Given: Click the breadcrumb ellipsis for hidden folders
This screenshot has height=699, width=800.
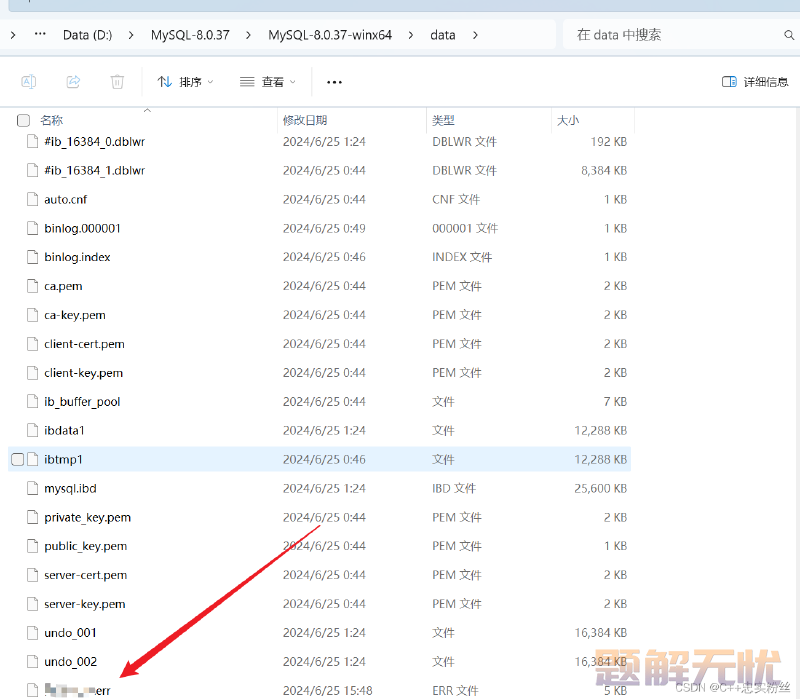Looking at the screenshot, I should pos(40,34).
